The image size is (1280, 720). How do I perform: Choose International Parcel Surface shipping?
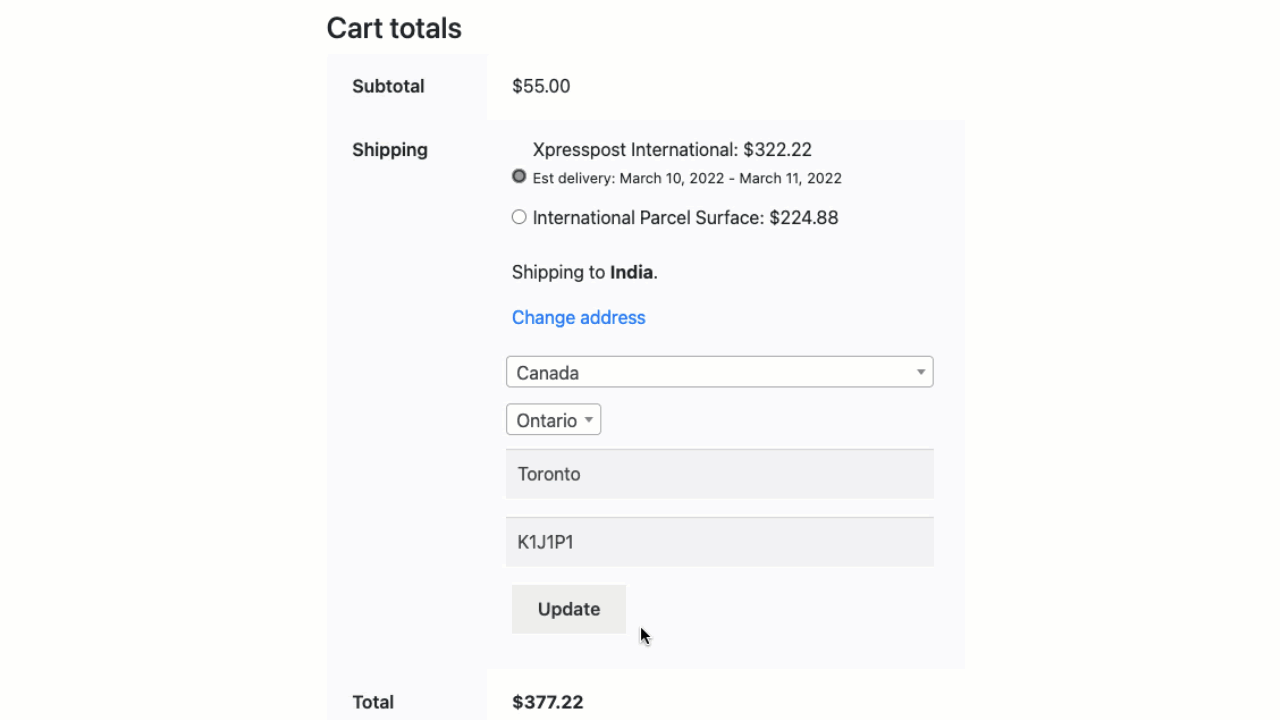[x=518, y=217]
